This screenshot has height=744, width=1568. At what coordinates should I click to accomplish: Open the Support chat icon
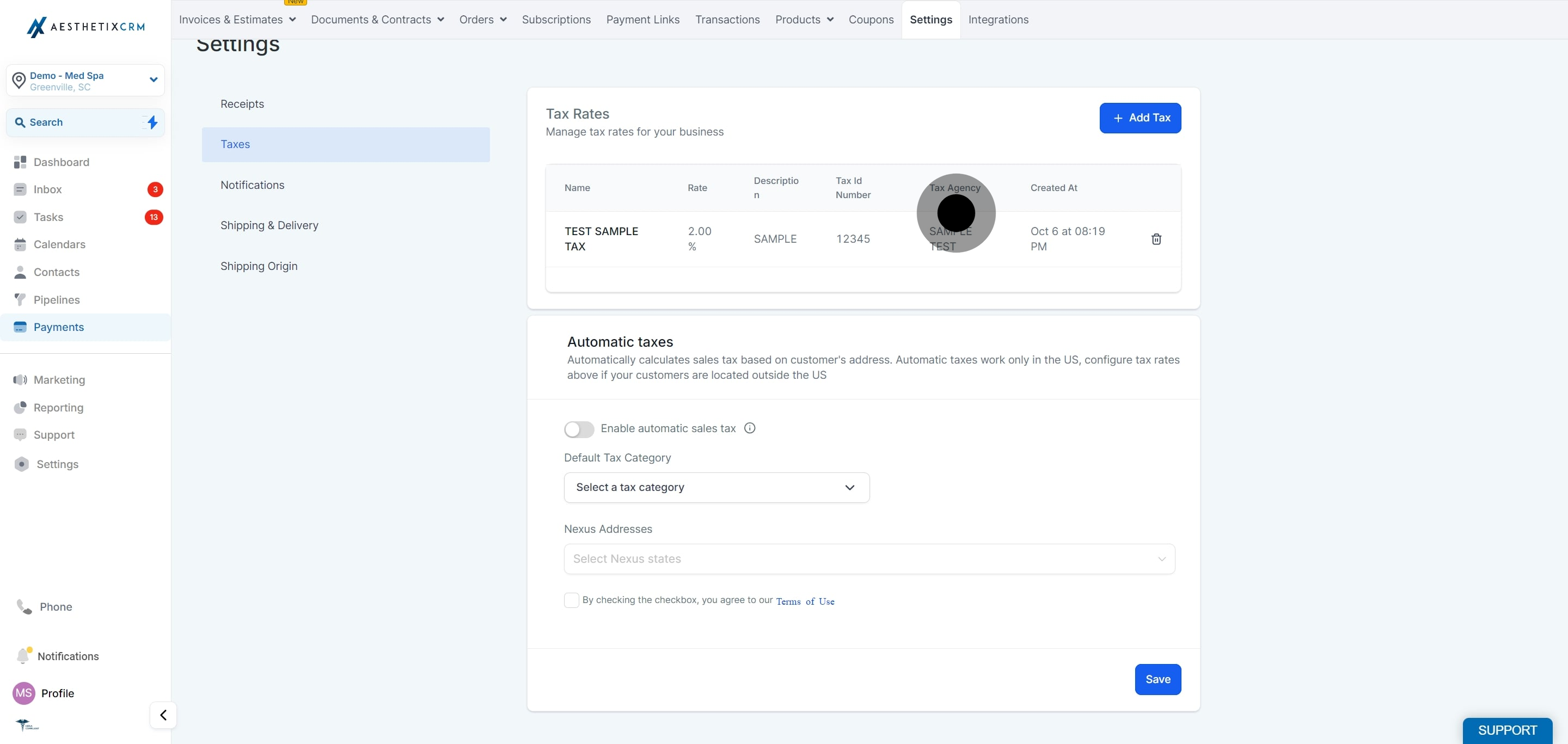[20, 435]
